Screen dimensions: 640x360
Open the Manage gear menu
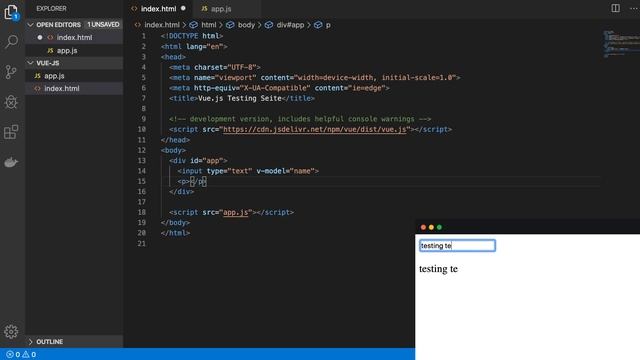pyautogui.click(x=11, y=331)
